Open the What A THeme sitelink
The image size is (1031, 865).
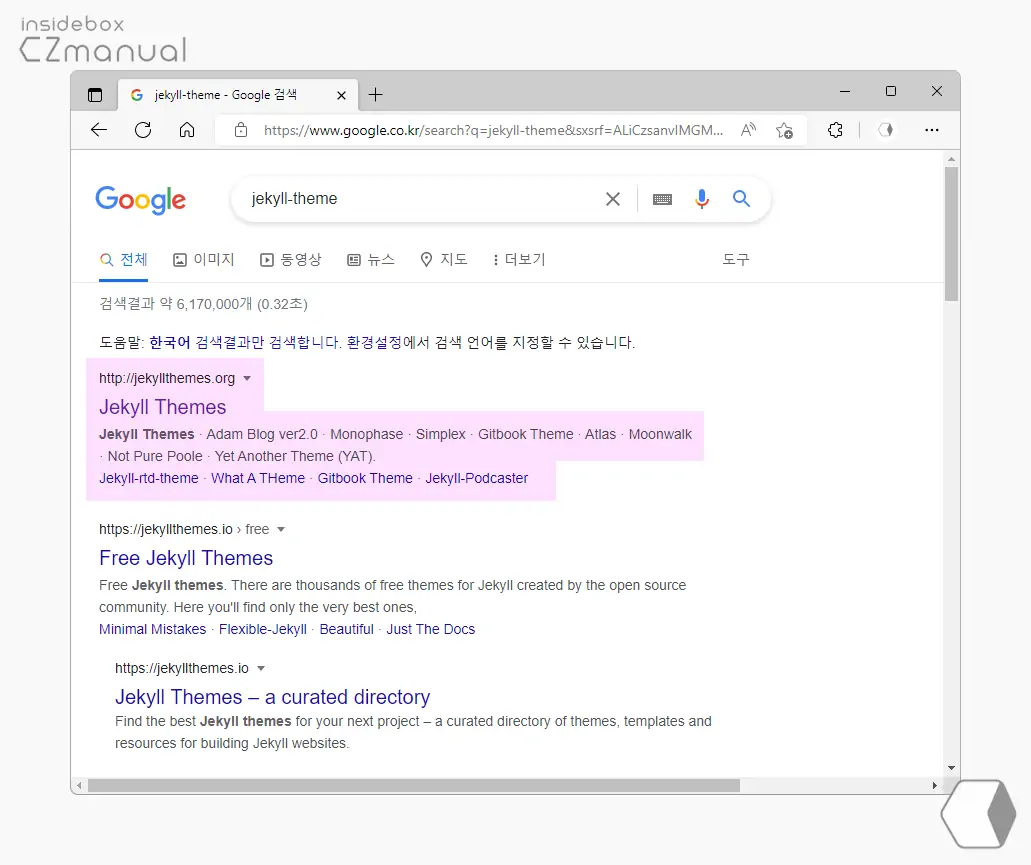(x=258, y=479)
